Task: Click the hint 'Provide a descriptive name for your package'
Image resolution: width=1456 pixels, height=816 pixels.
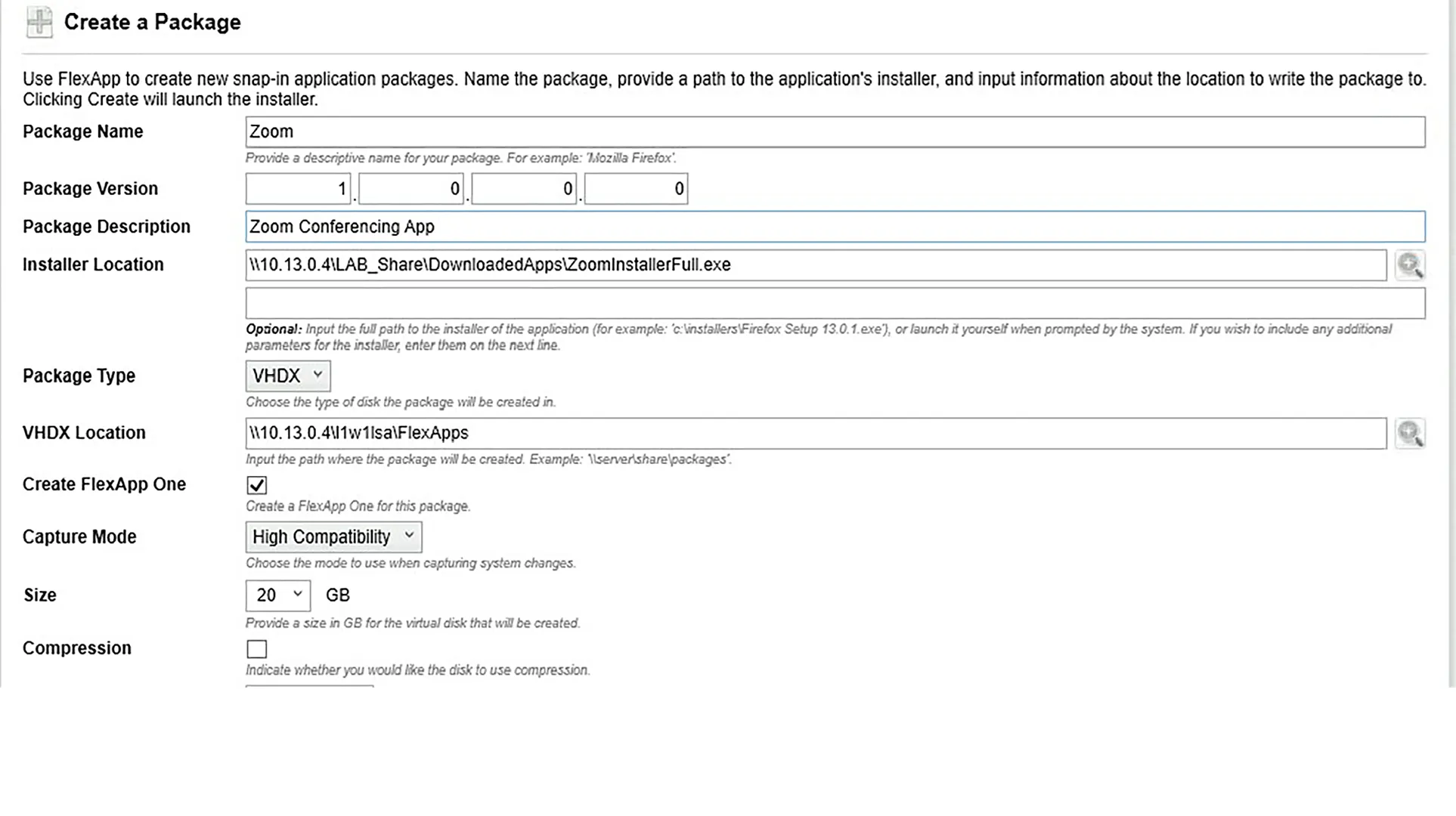Action: 460,158
